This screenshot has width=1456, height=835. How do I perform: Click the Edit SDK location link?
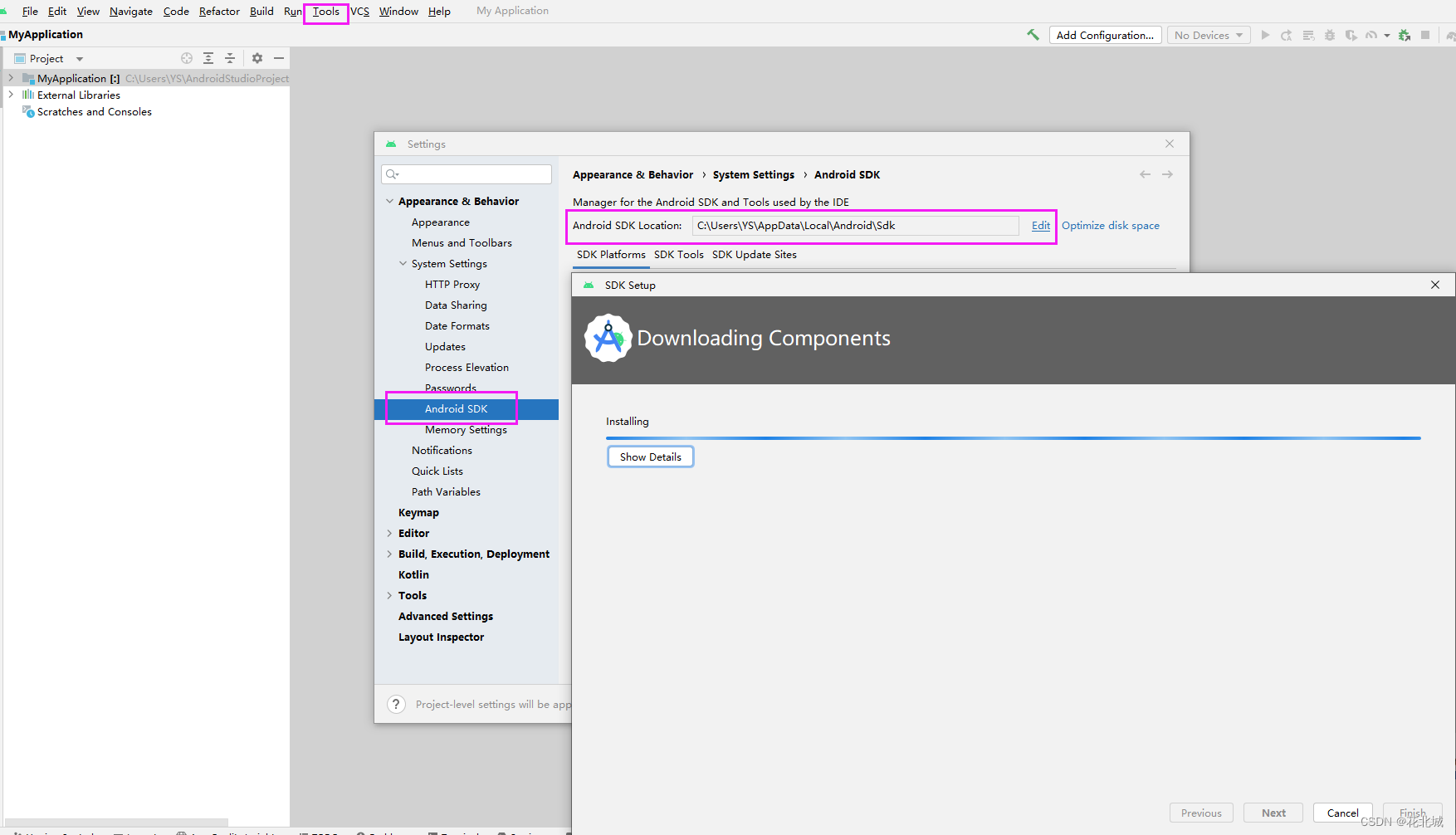point(1041,226)
